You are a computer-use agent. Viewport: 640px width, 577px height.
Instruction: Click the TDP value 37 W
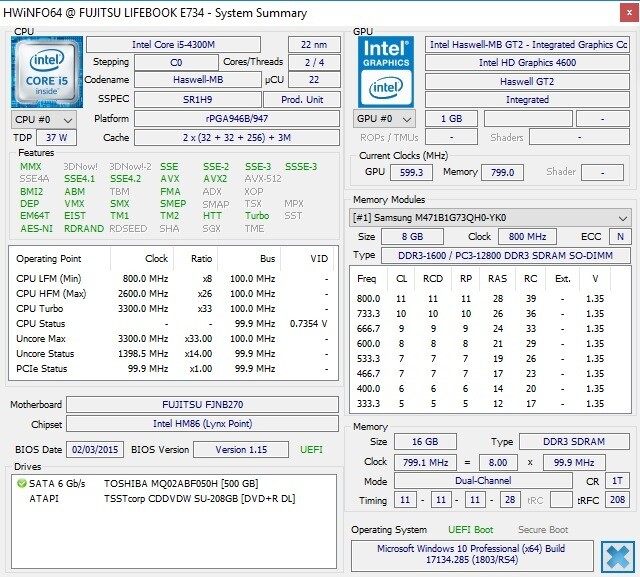pyautogui.click(x=56, y=138)
